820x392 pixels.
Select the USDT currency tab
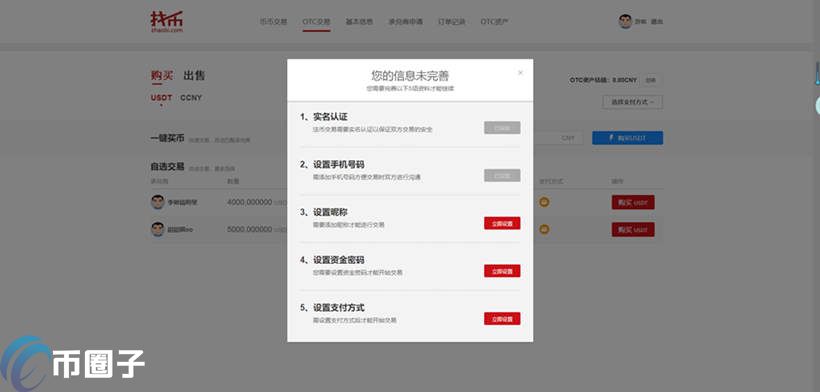point(161,98)
